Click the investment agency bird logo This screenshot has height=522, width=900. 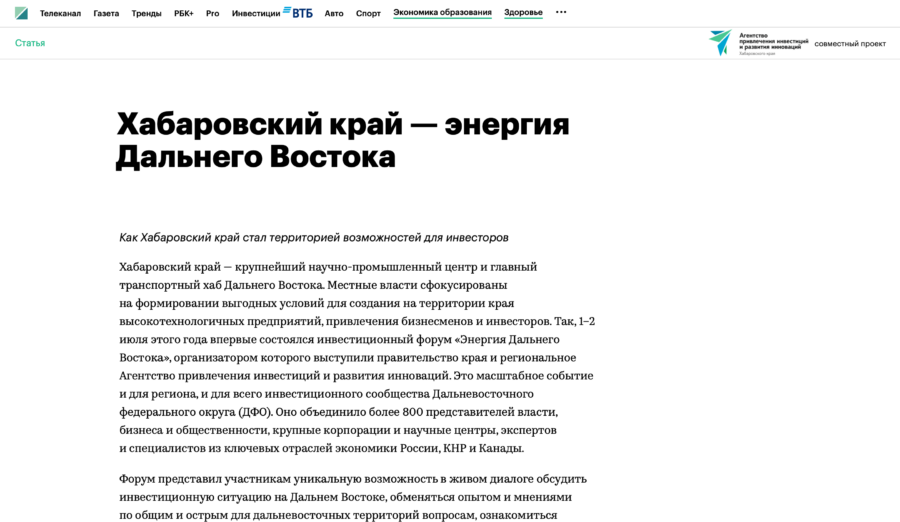tap(720, 42)
